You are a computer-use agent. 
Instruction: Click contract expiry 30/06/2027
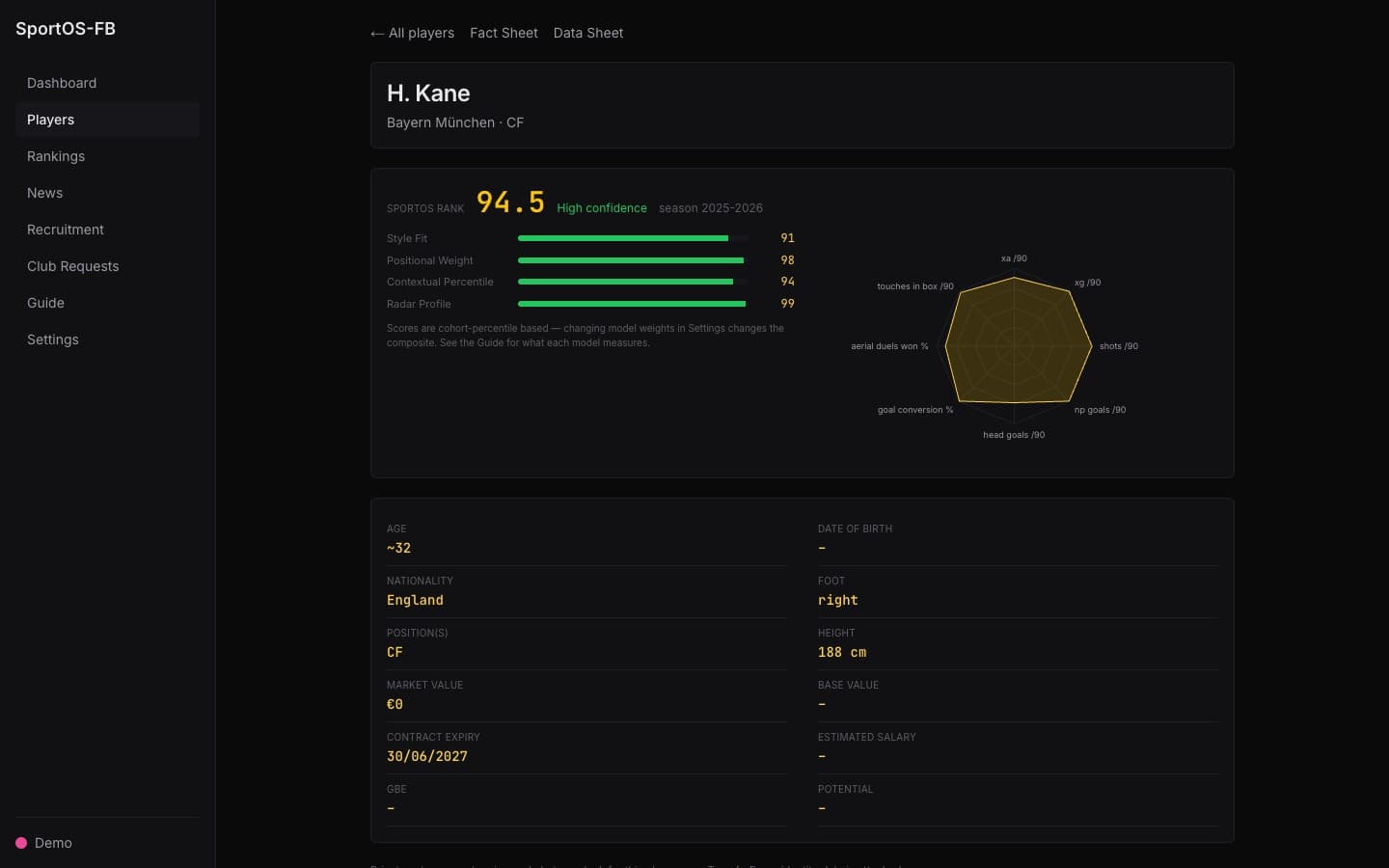click(x=426, y=756)
